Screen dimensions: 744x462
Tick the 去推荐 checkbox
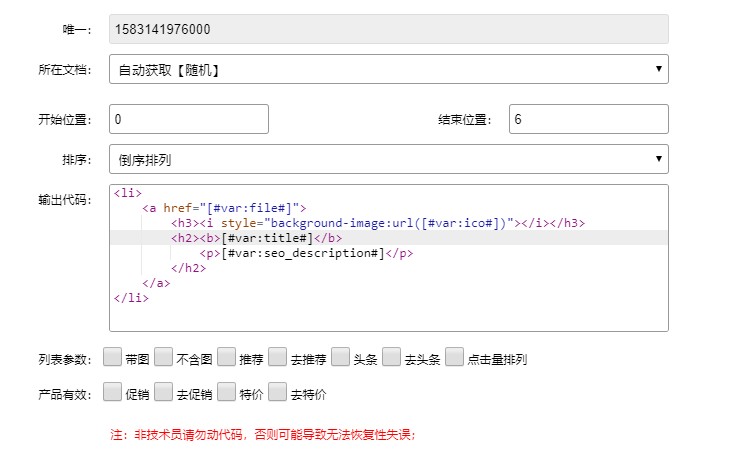coord(277,357)
